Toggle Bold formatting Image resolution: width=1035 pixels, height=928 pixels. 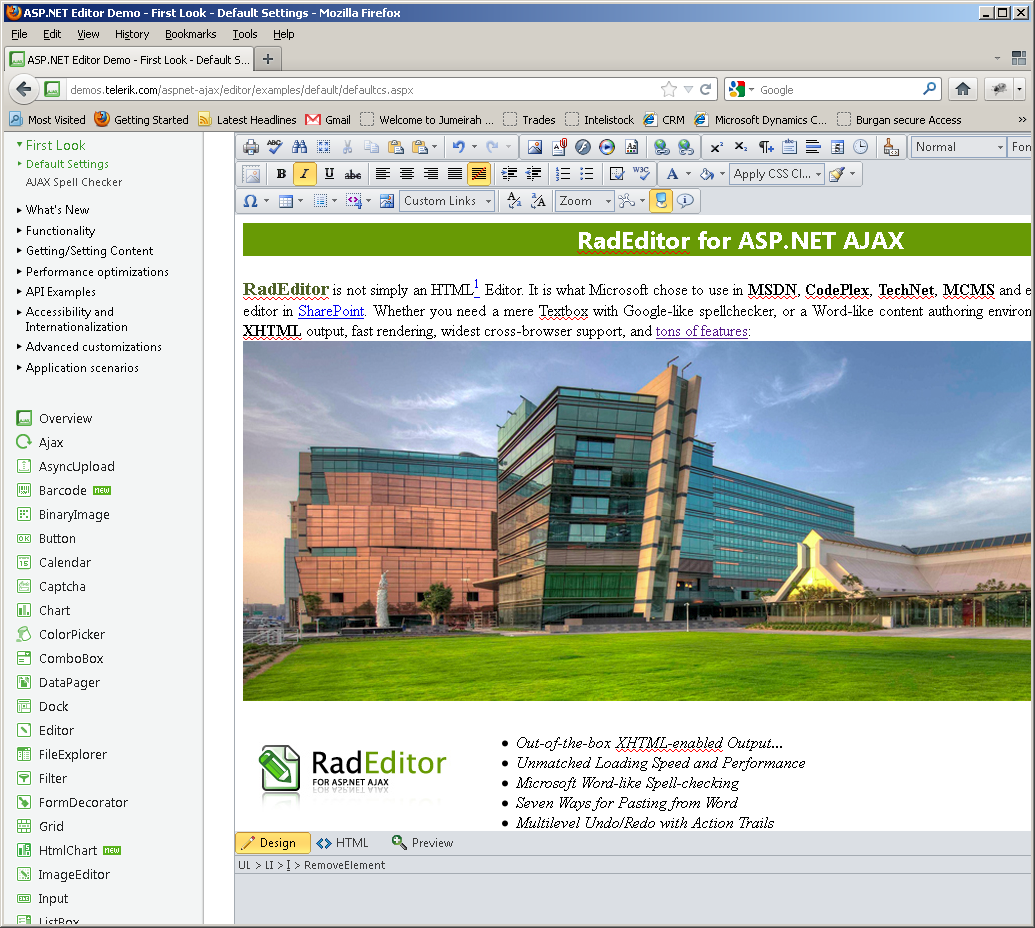(281, 174)
